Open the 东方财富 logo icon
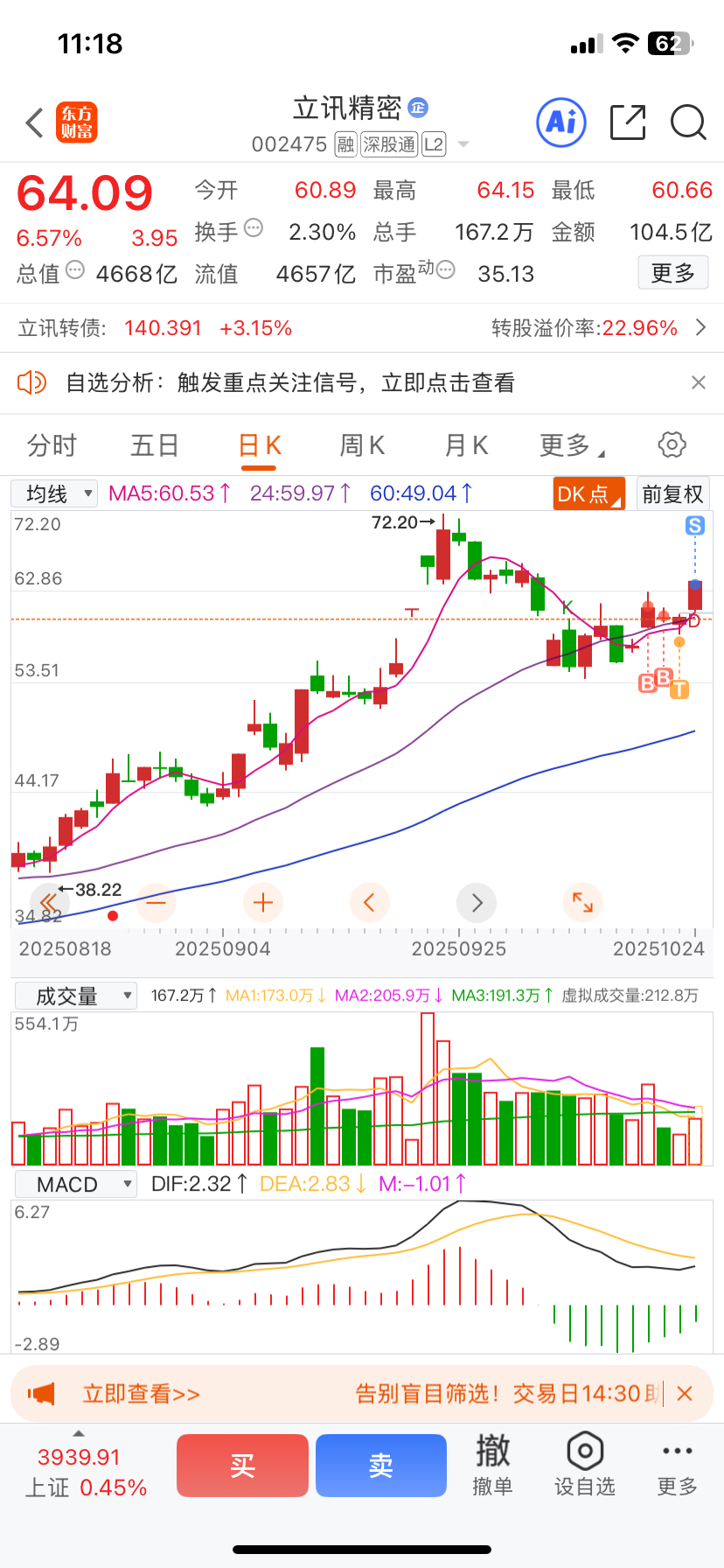Image resolution: width=724 pixels, height=1568 pixels. pos(77,122)
